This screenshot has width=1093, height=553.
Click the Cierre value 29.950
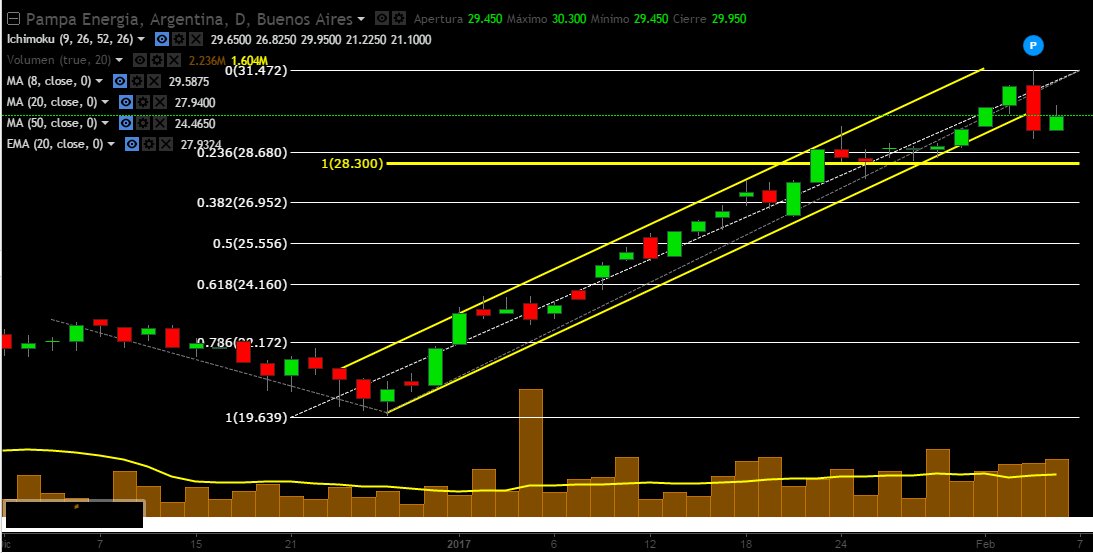(728, 19)
